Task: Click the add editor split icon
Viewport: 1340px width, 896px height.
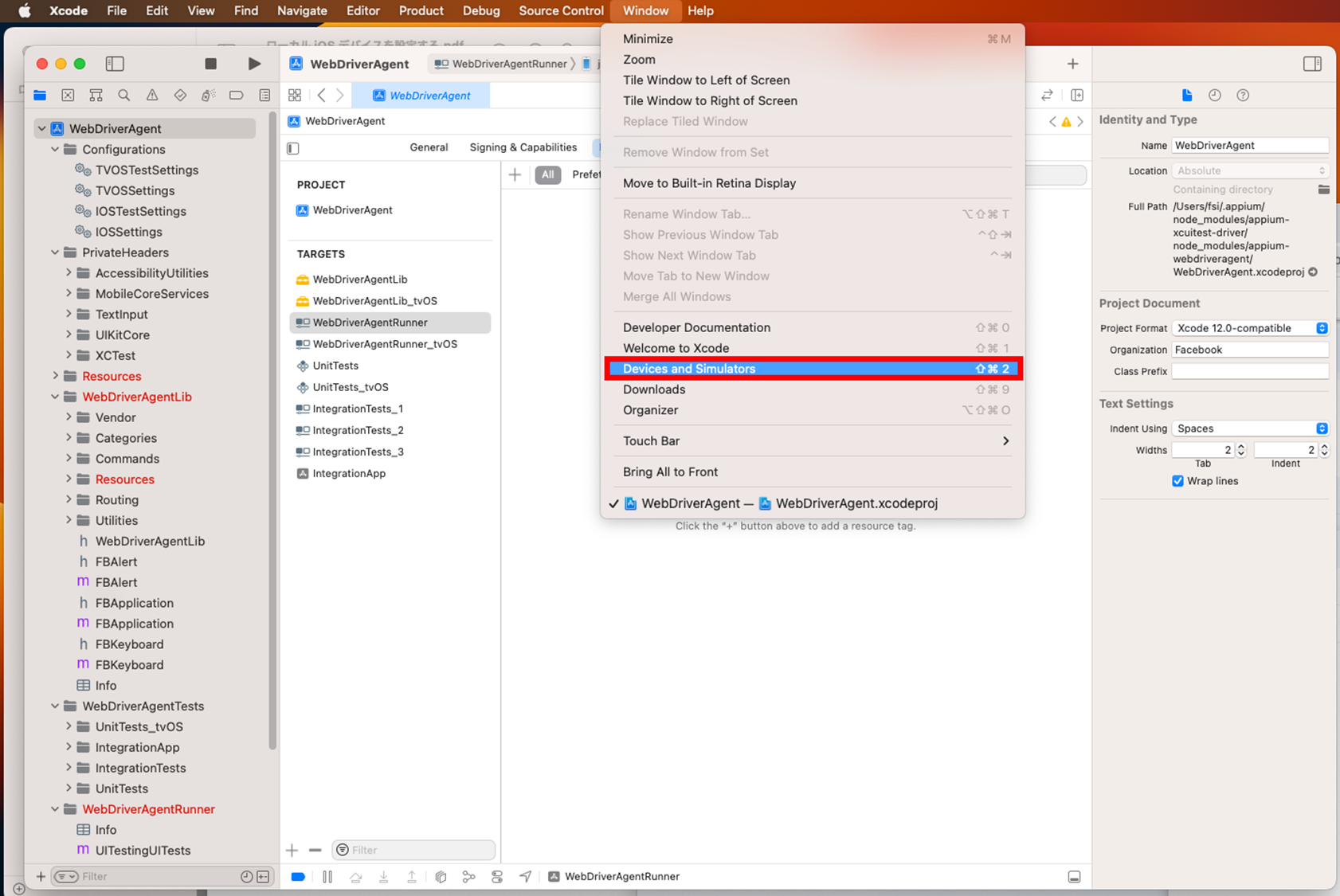Action: pos(1077,96)
